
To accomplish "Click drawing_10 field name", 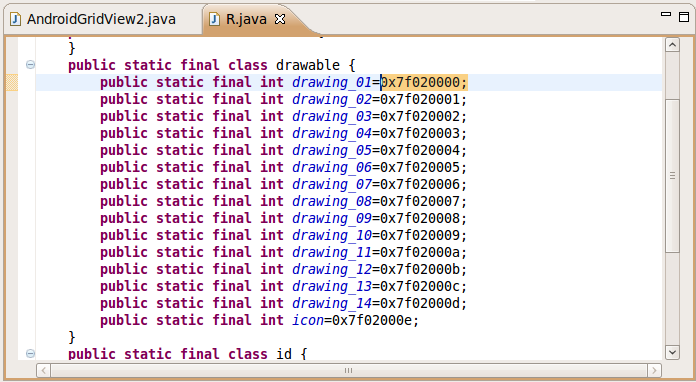I will coord(332,235).
